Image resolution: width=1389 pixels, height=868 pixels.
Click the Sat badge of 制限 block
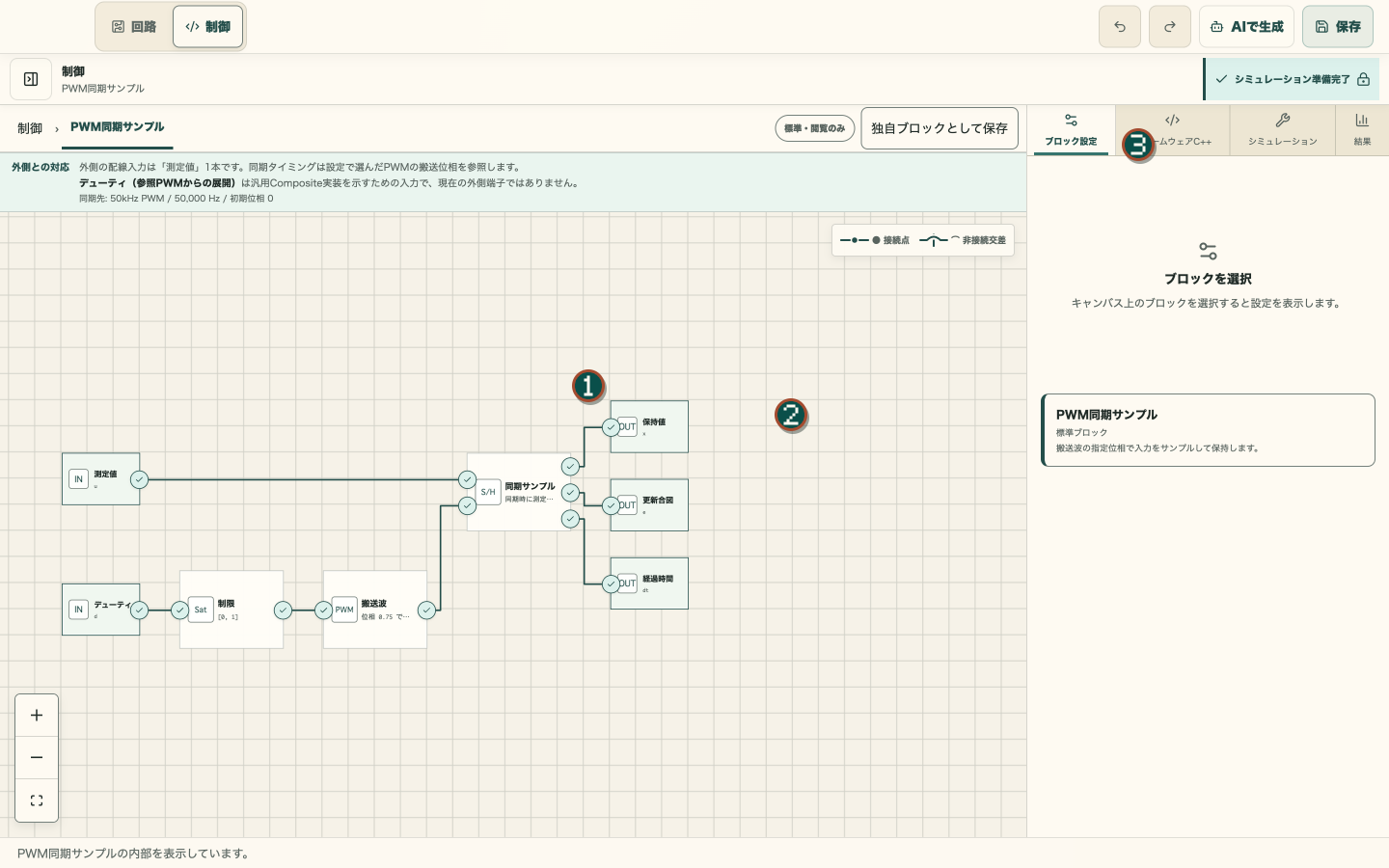pyautogui.click(x=201, y=610)
